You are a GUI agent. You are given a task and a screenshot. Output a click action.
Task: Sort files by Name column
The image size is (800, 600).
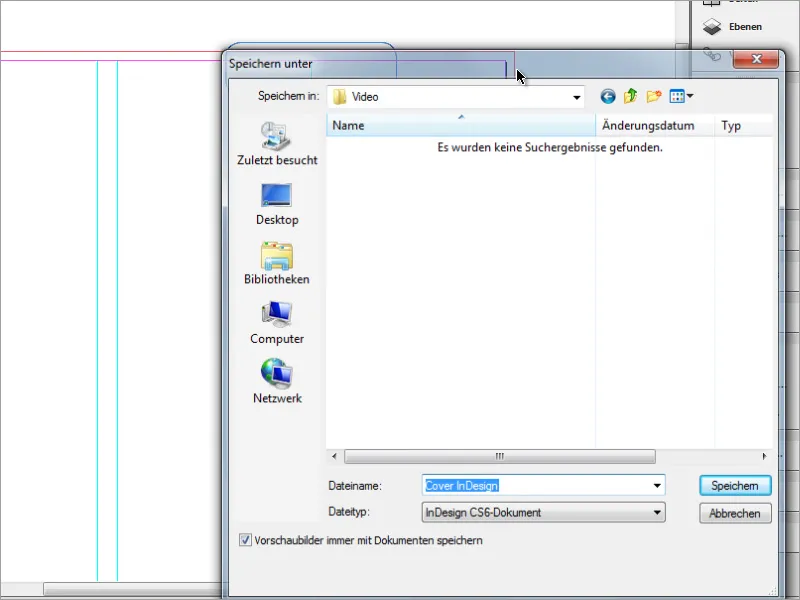461,126
